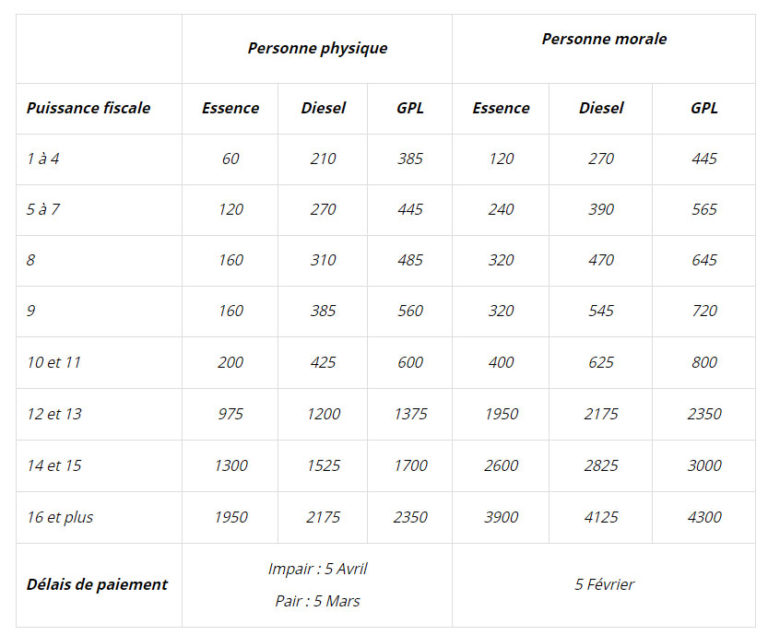Click the "Pair : 5 Mars" text
Viewport: 768px width, 635px height.
click(317, 601)
